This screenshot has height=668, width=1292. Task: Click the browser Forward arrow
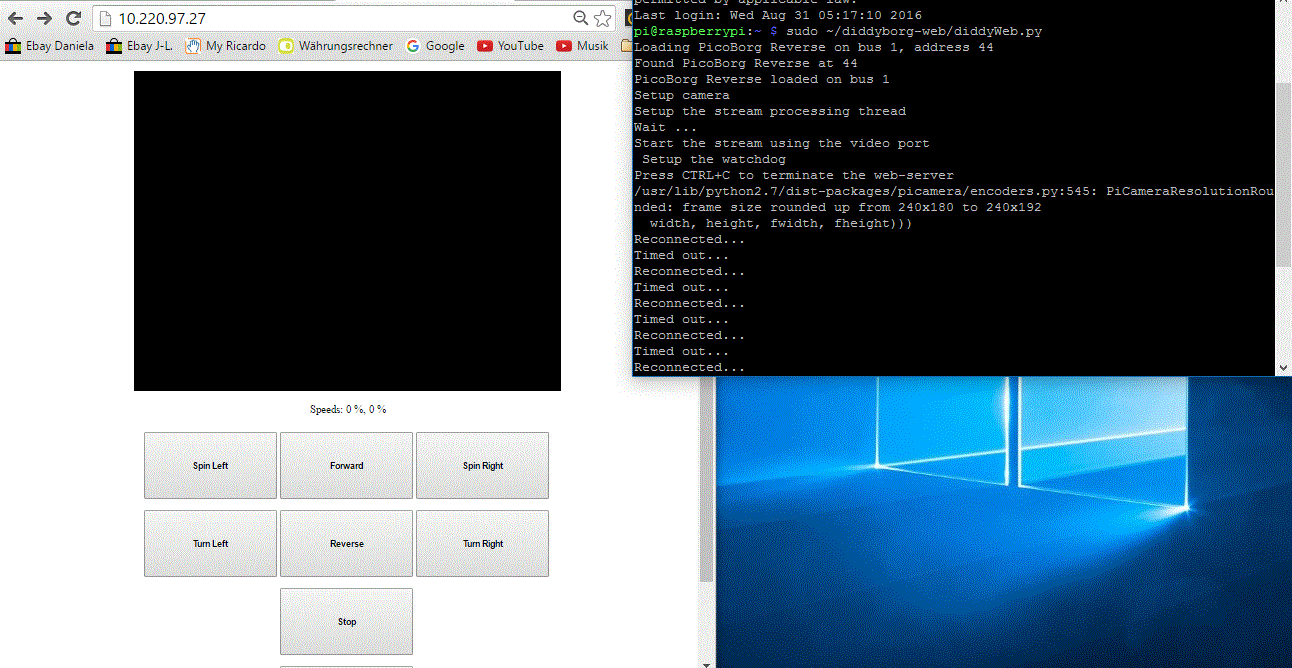coord(45,18)
